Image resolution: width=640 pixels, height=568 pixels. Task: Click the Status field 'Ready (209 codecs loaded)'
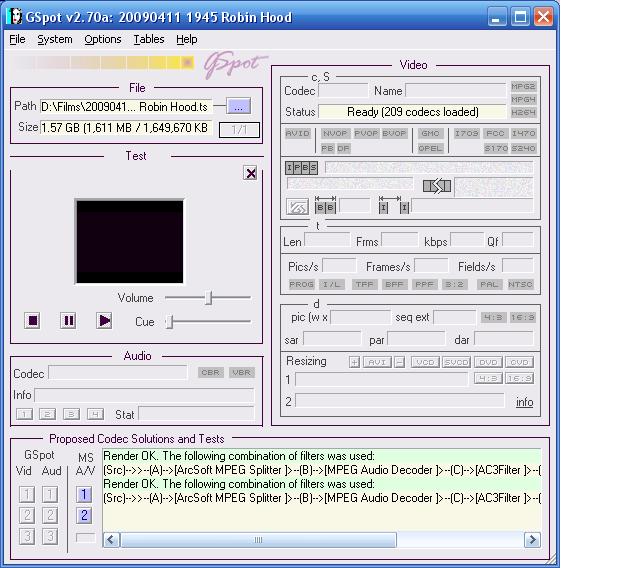coord(412,112)
